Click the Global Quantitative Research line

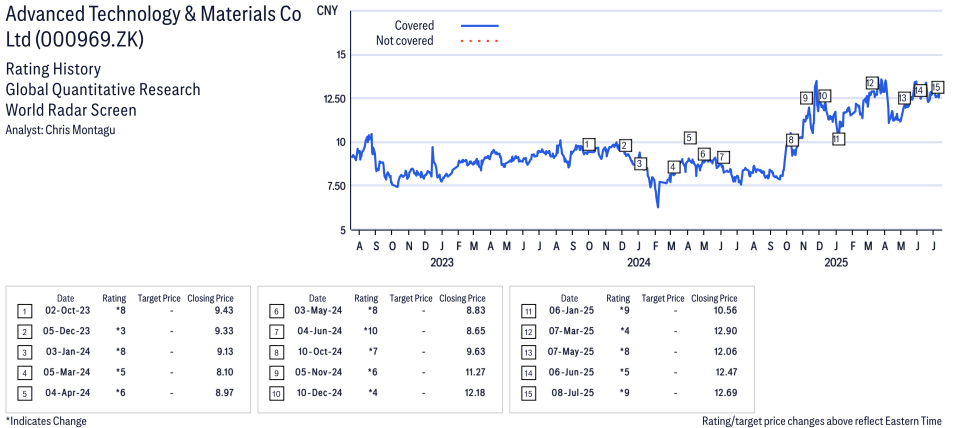point(103,90)
